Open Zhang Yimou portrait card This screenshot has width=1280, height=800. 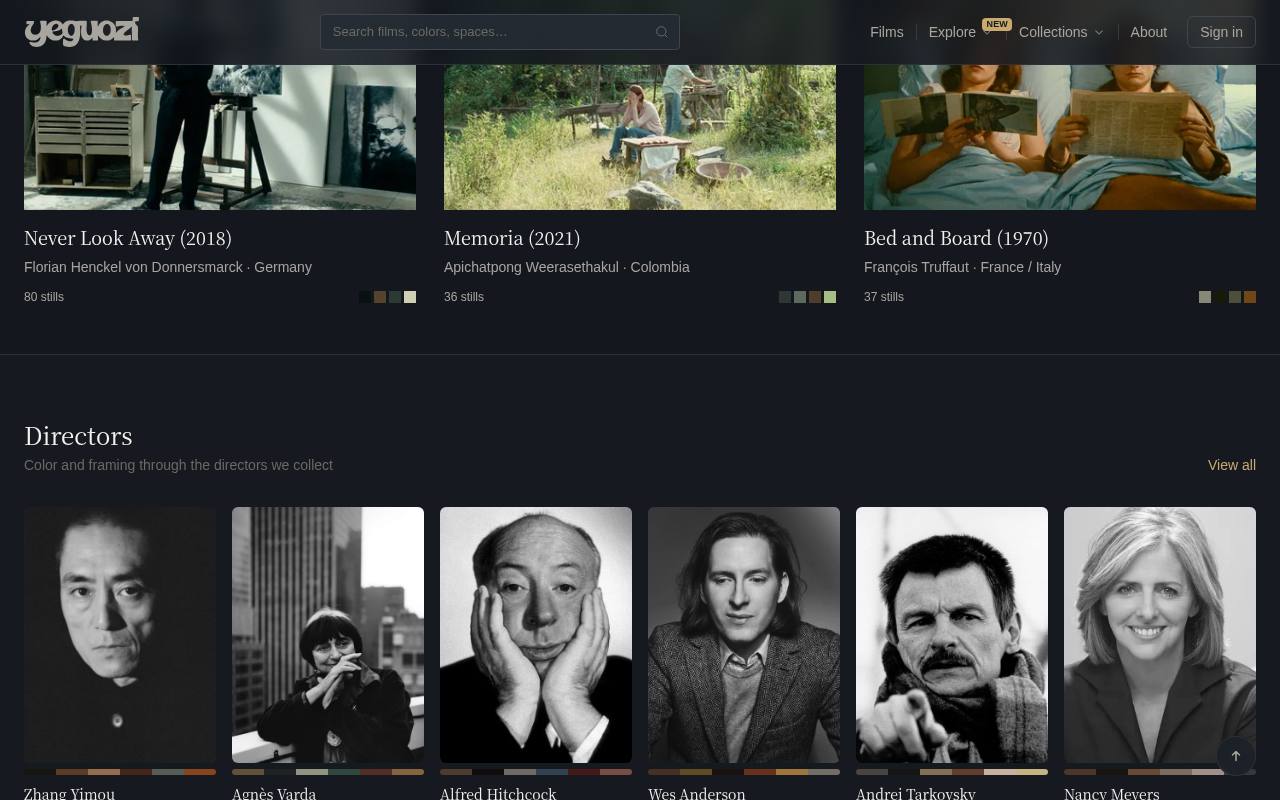click(x=120, y=635)
